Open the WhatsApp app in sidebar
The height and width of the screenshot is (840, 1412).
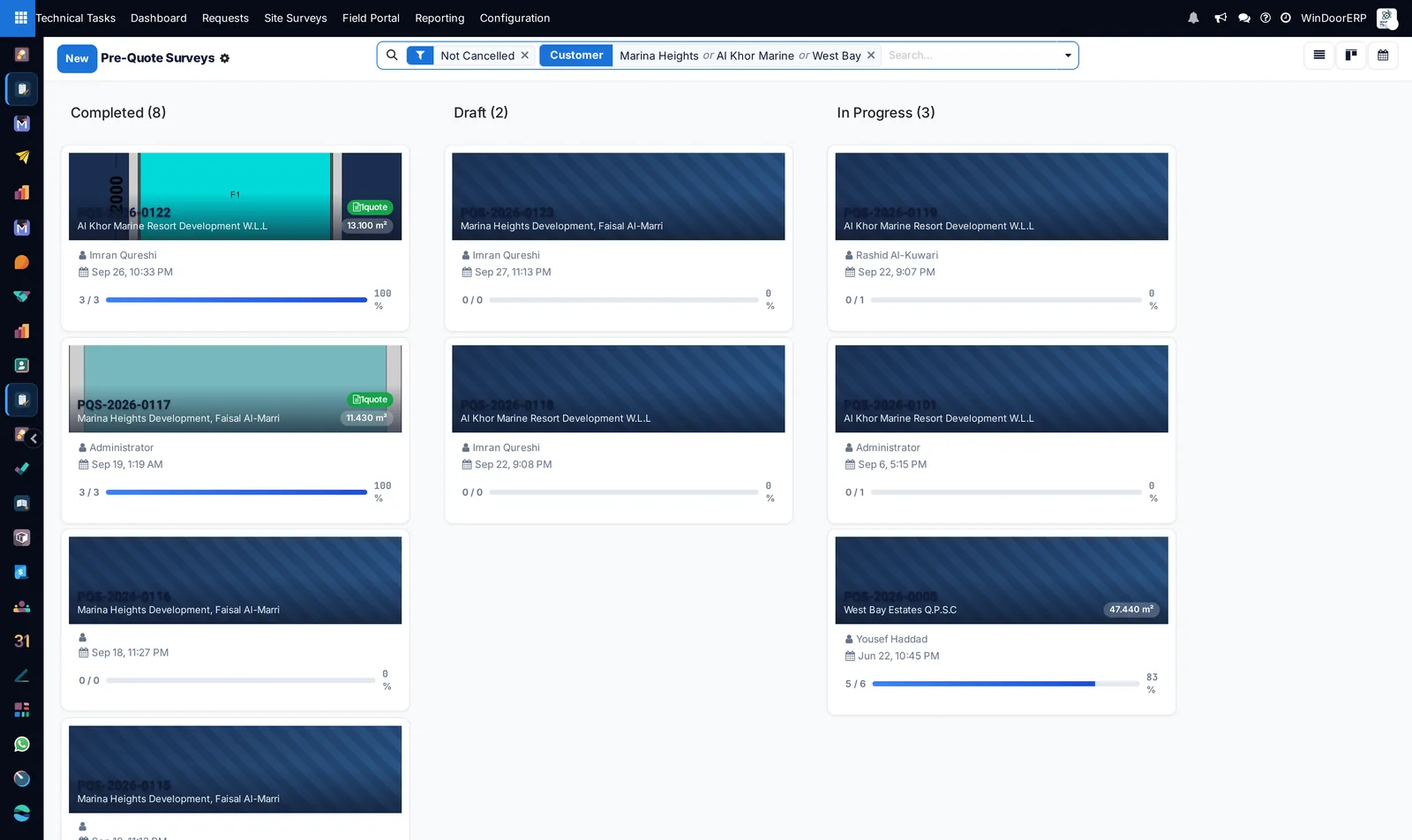[22, 744]
